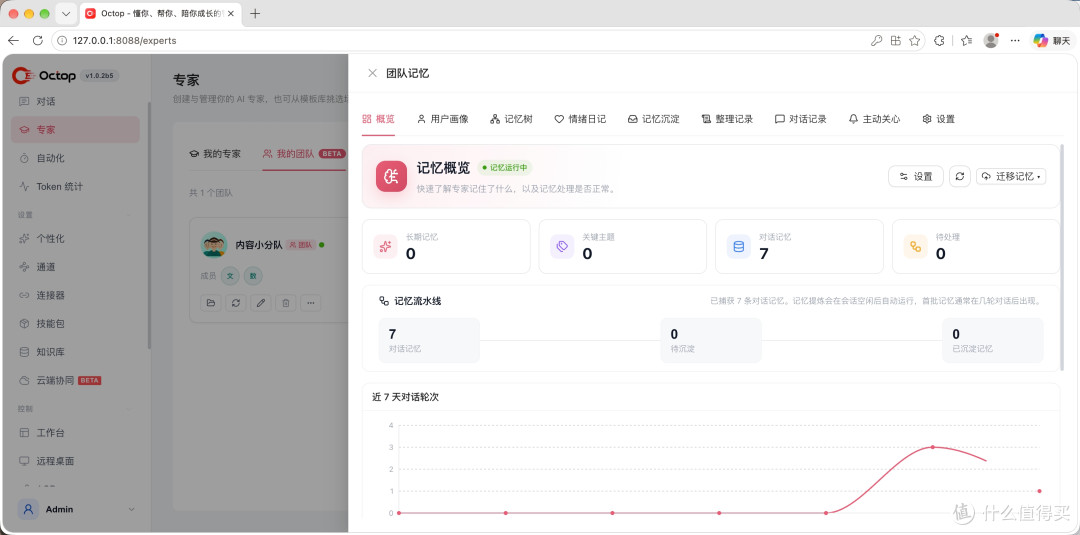Delete the 内容小分队 team
Image resolution: width=1080 pixels, height=535 pixels.
pos(286,302)
